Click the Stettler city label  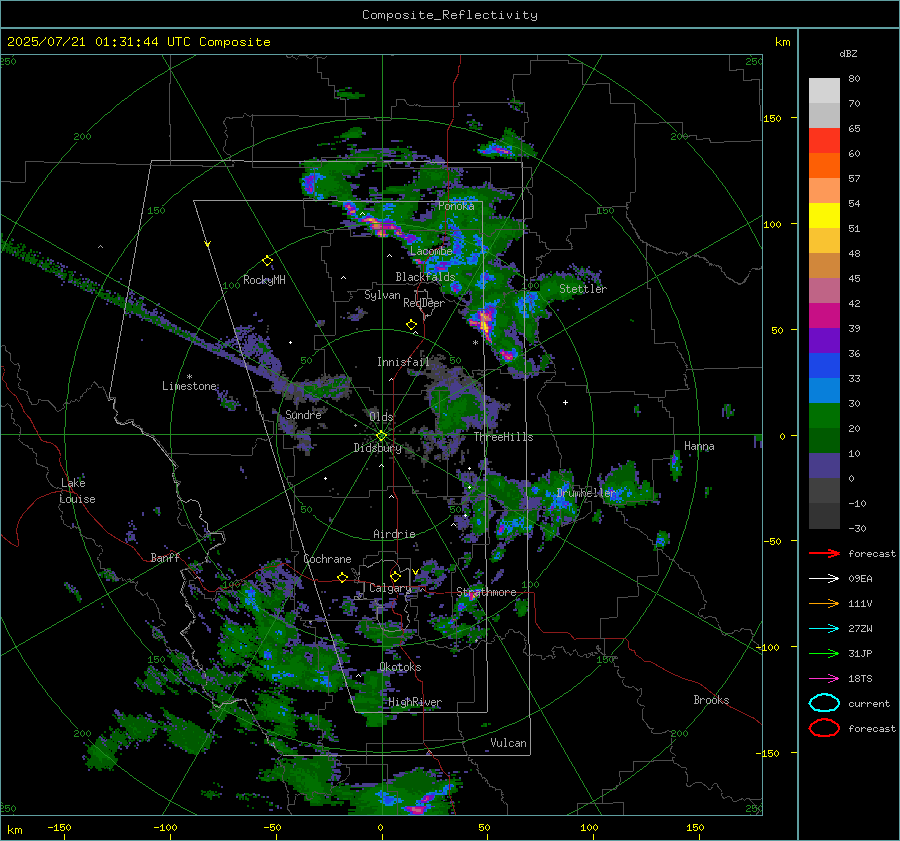583,289
